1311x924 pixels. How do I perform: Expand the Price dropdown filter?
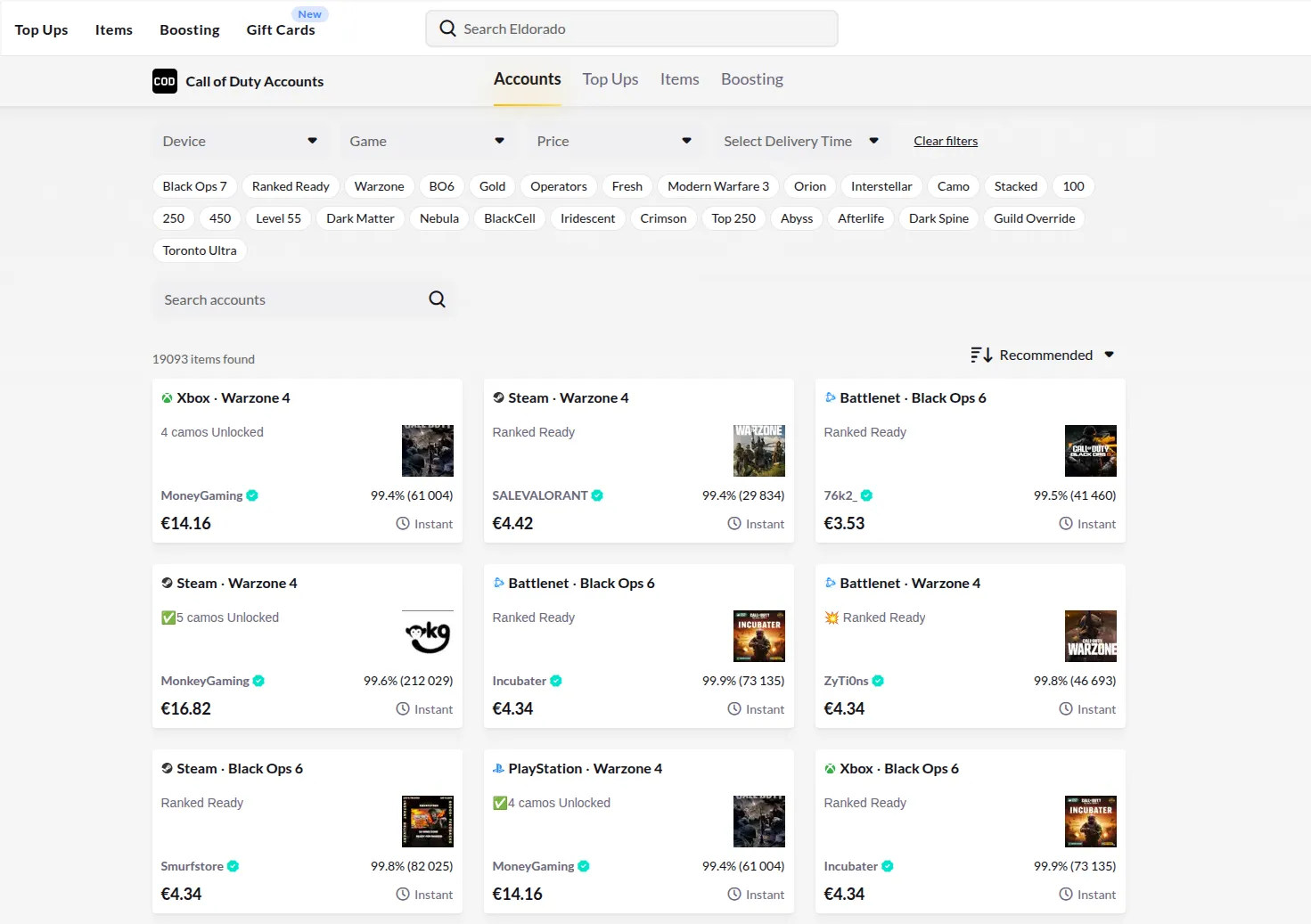pyautogui.click(x=613, y=141)
